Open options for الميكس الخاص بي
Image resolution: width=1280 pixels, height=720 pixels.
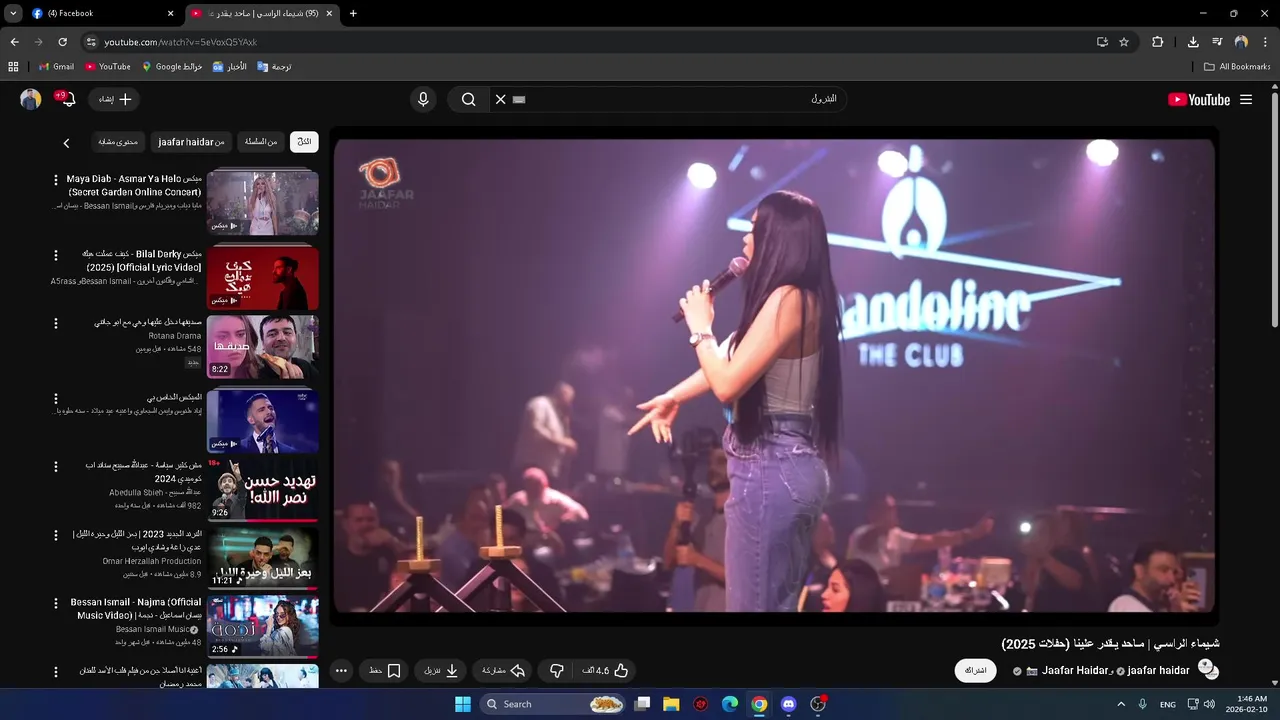coord(56,398)
